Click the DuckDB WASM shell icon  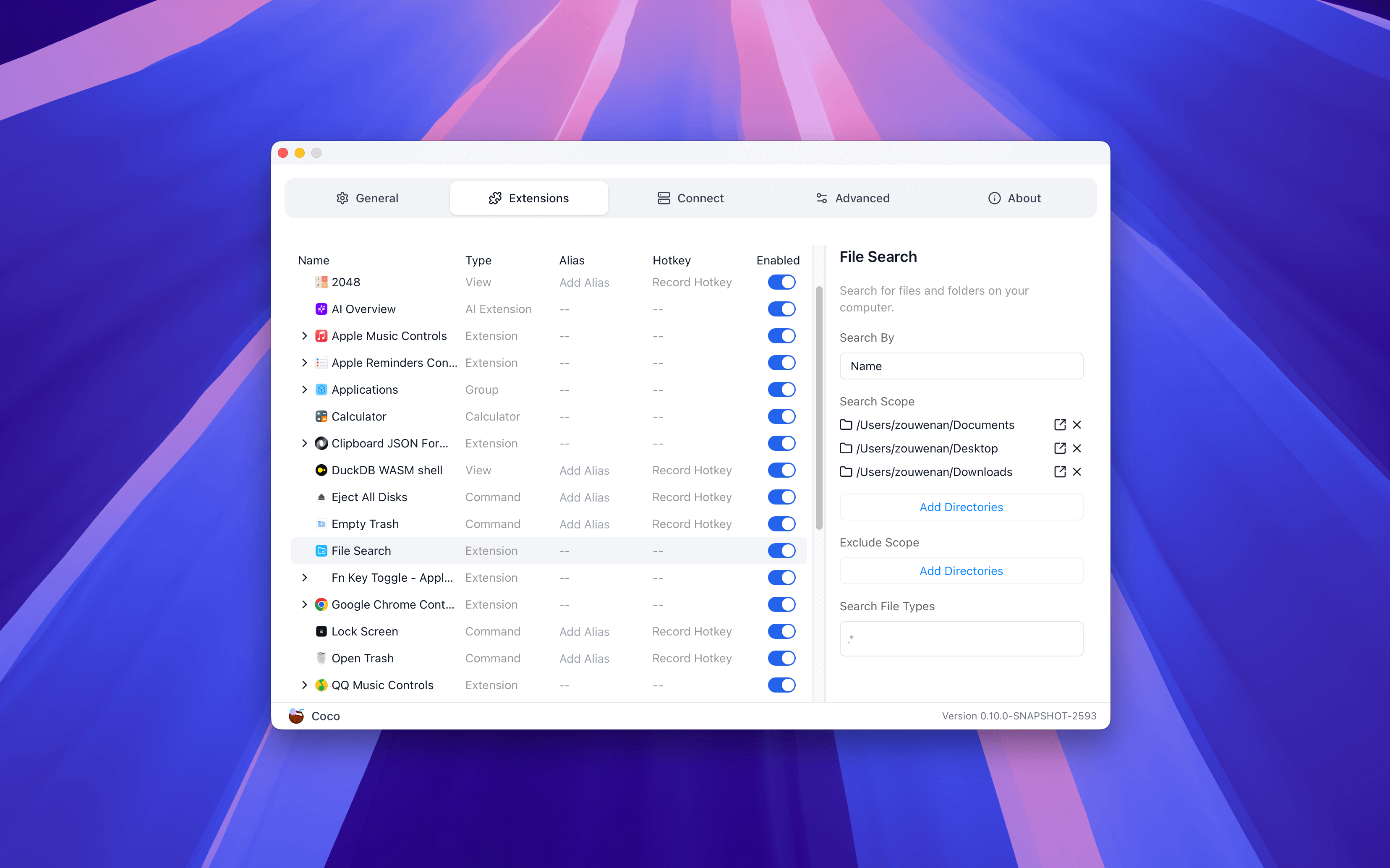[321, 470]
